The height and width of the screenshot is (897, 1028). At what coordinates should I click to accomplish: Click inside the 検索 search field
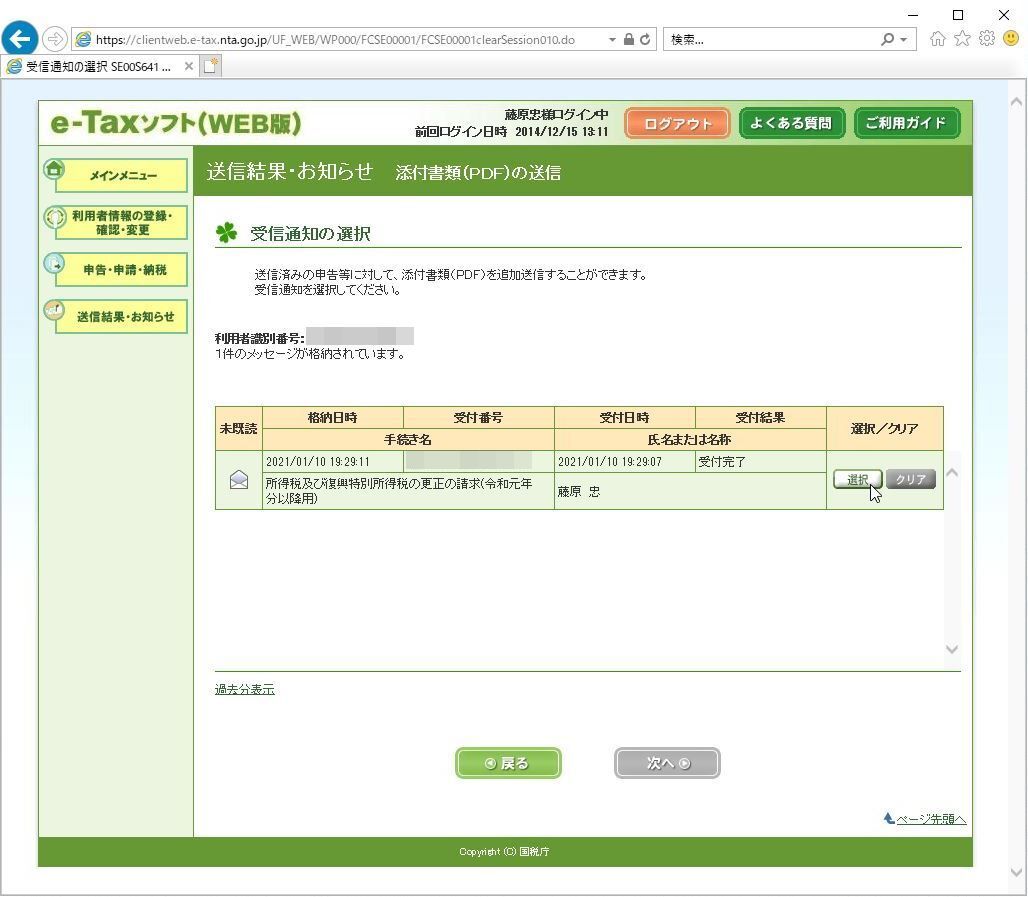pos(772,39)
